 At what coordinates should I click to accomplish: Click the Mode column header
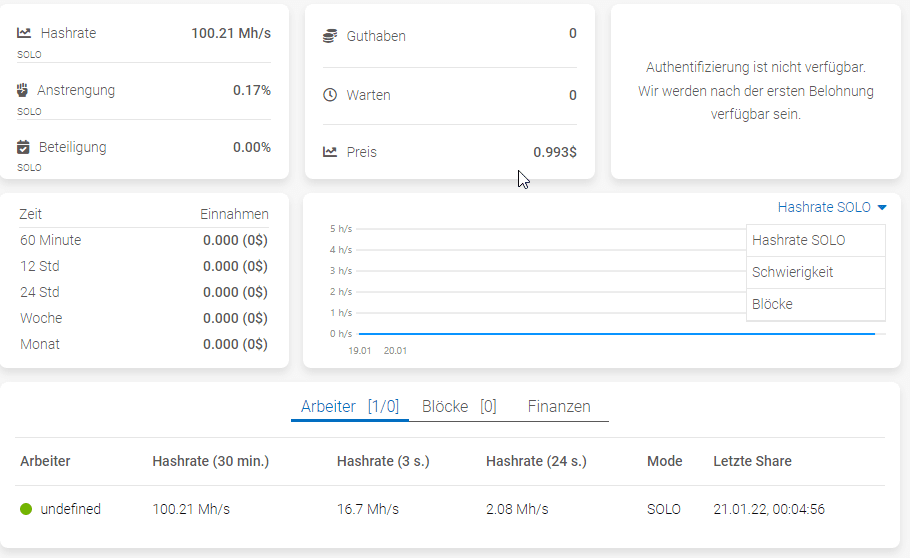[665, 461]
